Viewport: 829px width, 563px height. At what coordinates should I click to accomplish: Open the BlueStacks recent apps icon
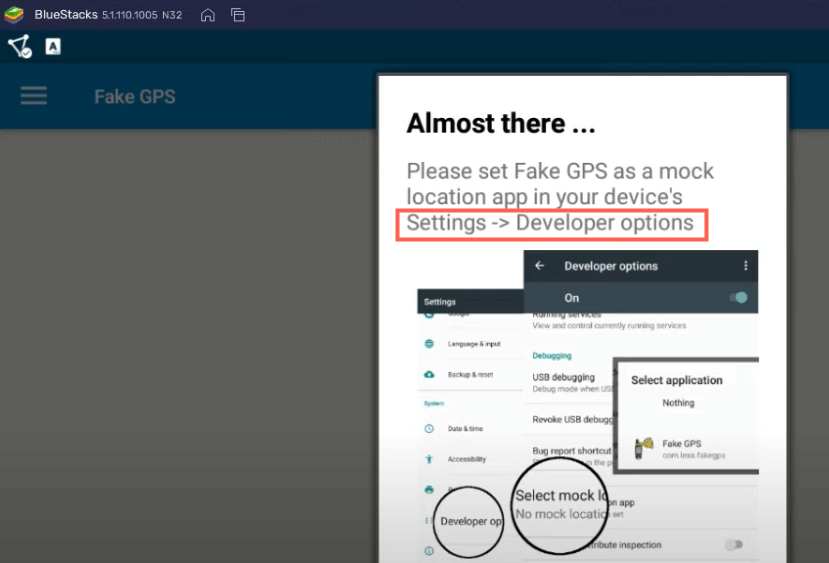pos(238,15)
